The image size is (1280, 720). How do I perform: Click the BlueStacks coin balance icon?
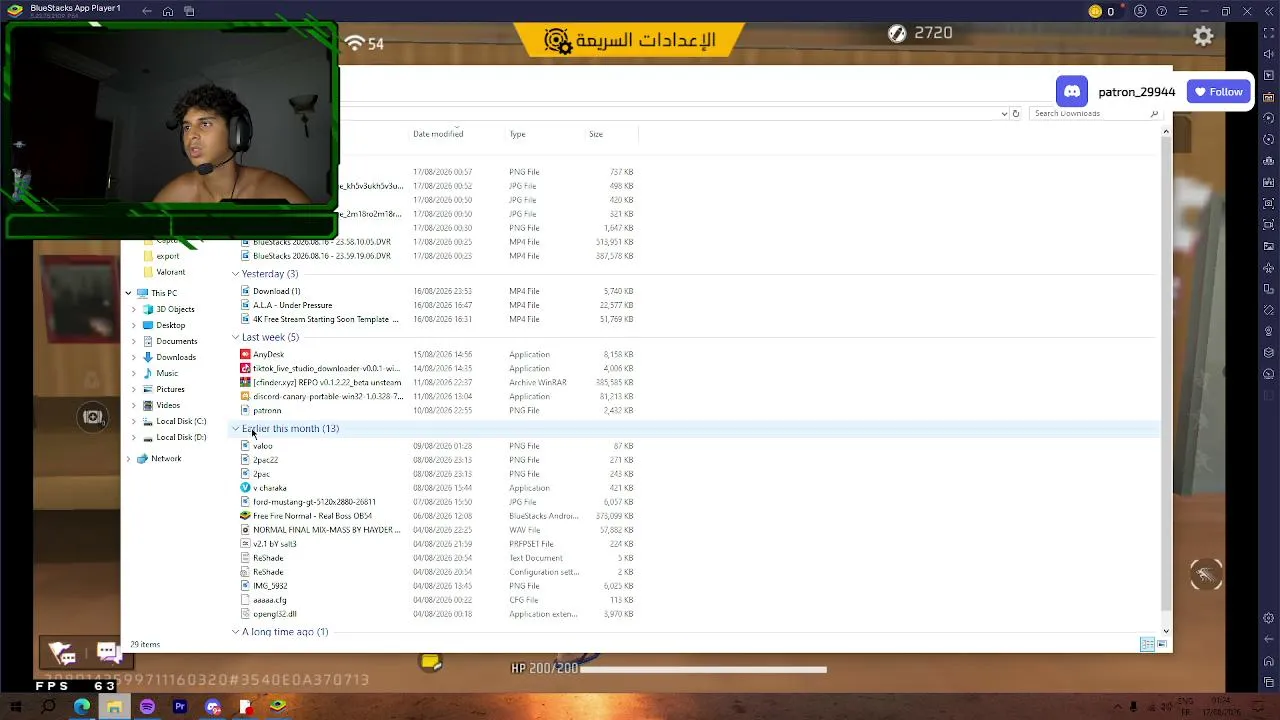tap(1095, 11)
